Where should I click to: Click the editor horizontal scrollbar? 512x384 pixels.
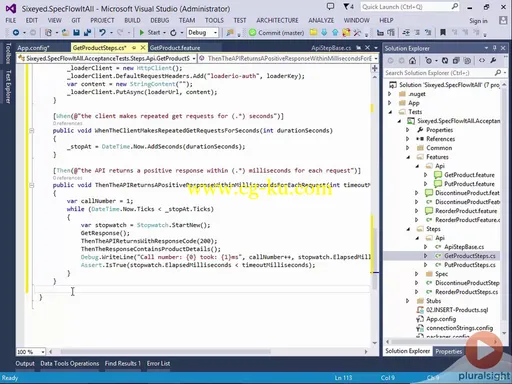[165, 352]
